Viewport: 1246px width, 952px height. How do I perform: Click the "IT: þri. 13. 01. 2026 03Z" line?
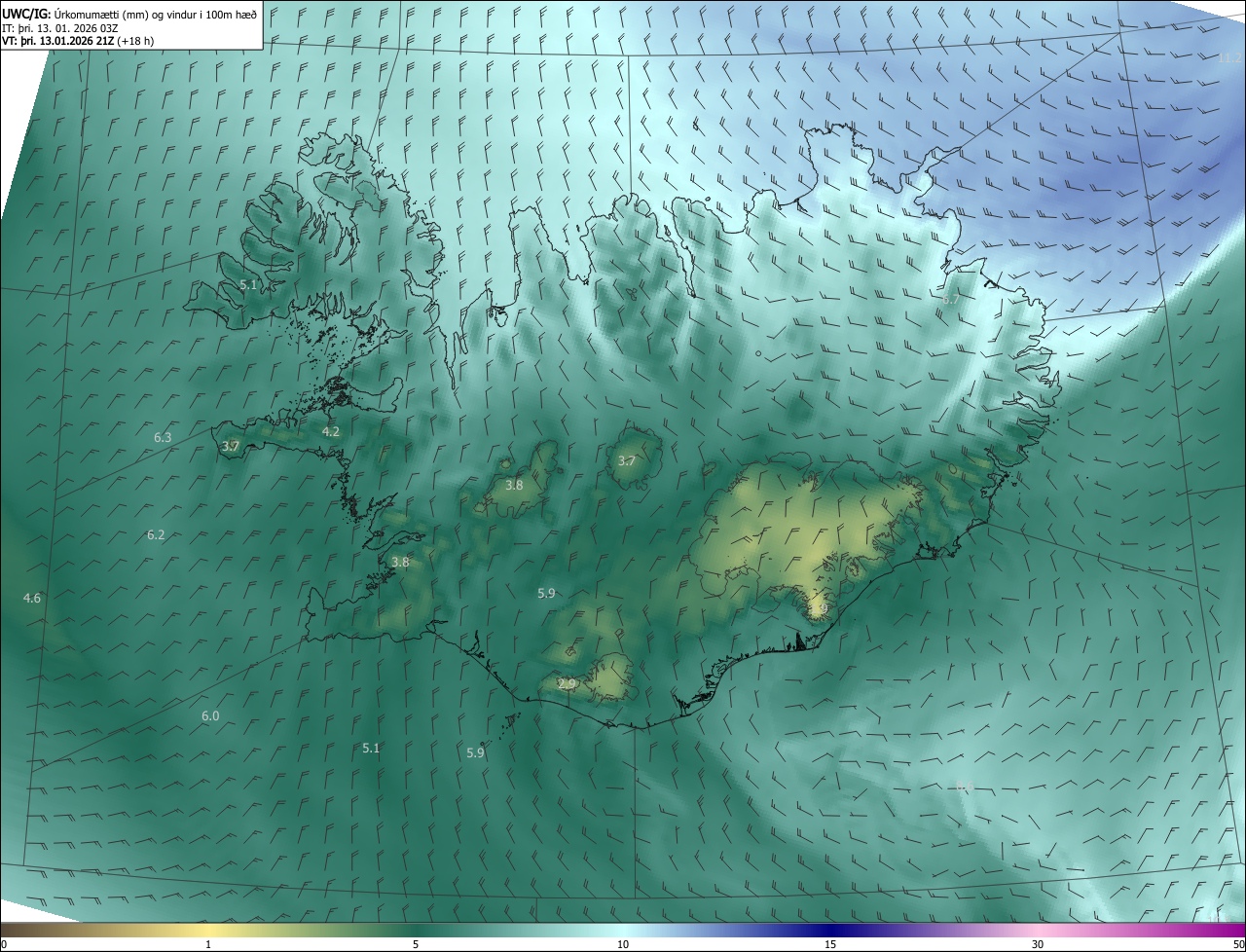[x=60, y=27]
